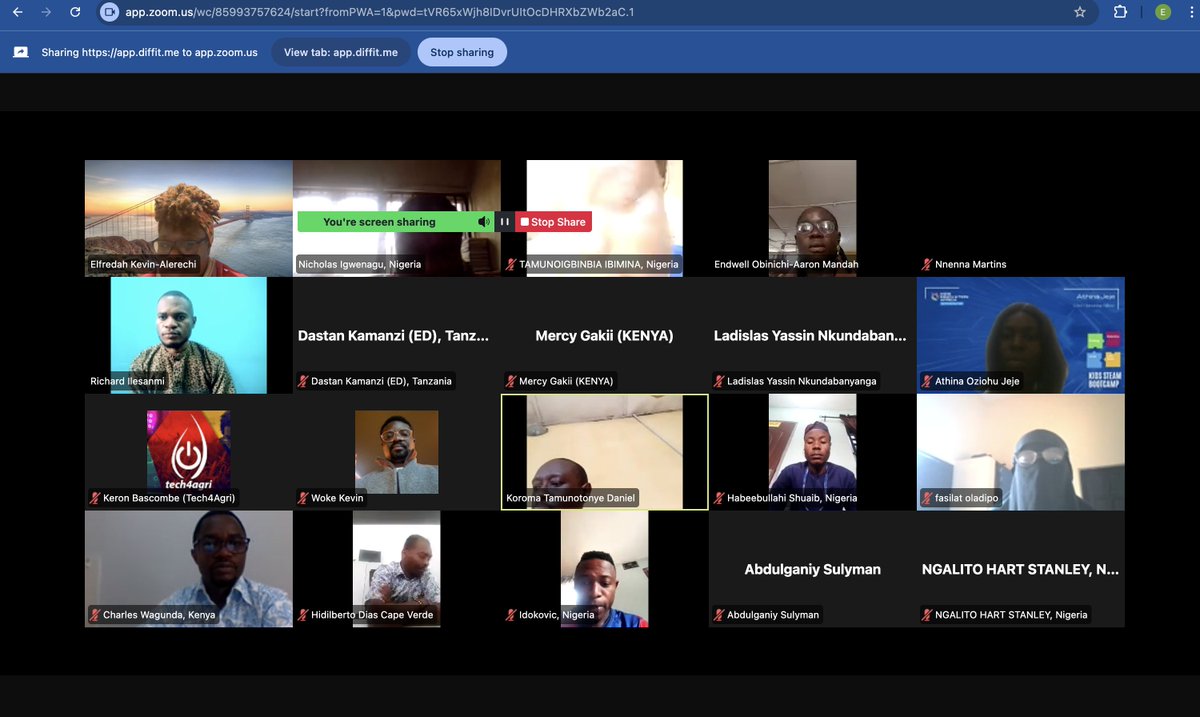Click large Ladislas Yassin Nkundaban... tile name

click(810, 336)
